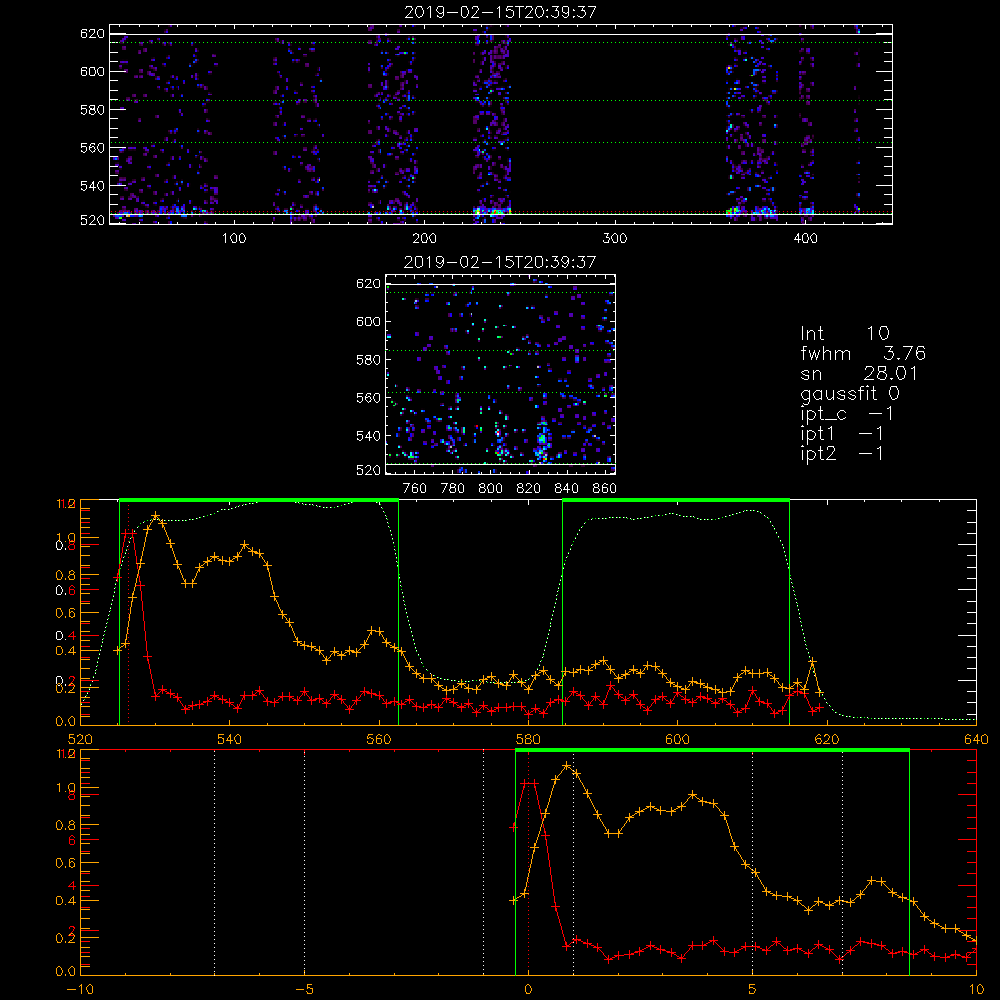Click x-axis label 100 under wide spectrogram

tap(234, 239)
